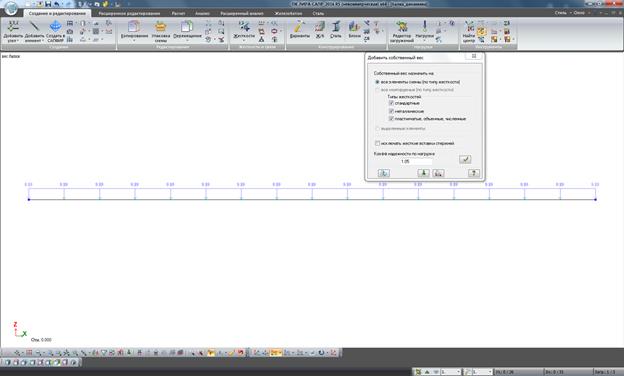
Task: Enable исключать жесткие вставки стержней checkbox
Action: pos(377,143)
